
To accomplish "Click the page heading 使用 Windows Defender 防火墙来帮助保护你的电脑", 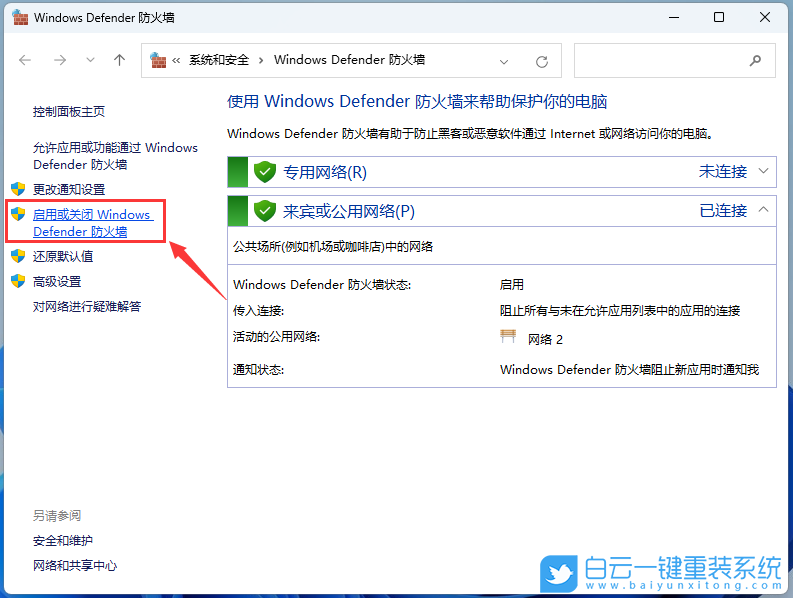I will [x=417, y=101].
